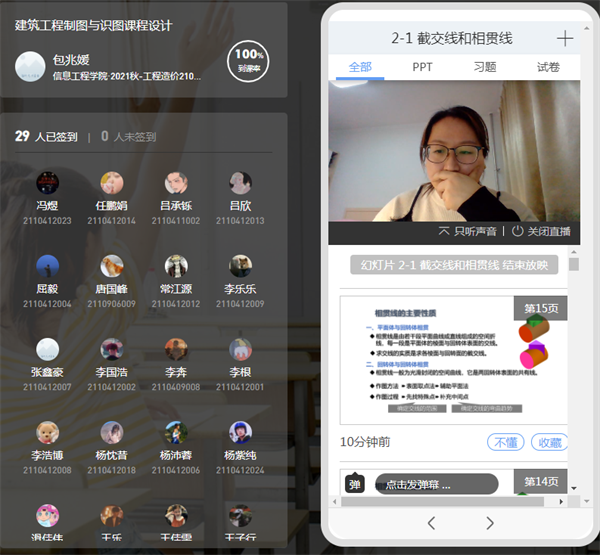Open the 100% attendance rate circle
The height and width of the screenshot is (555, 600).
[249, 62]
